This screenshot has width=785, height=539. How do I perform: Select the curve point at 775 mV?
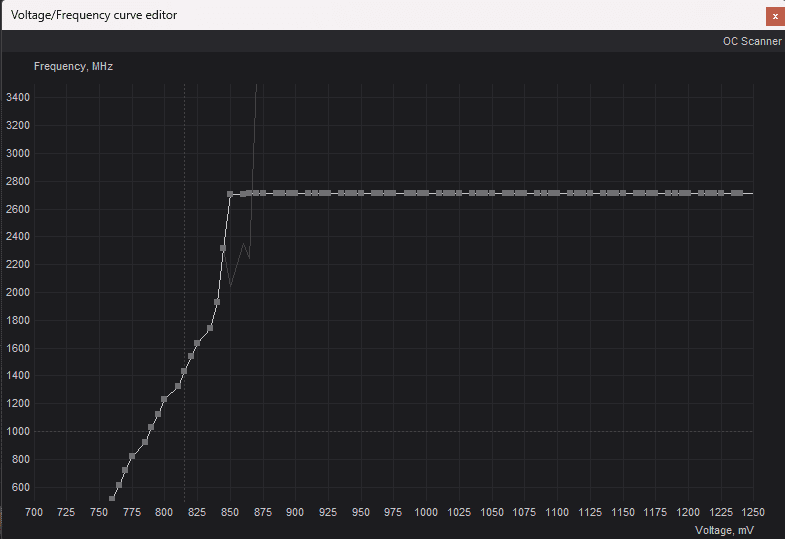pyautogui.click(x=132, y=456)
